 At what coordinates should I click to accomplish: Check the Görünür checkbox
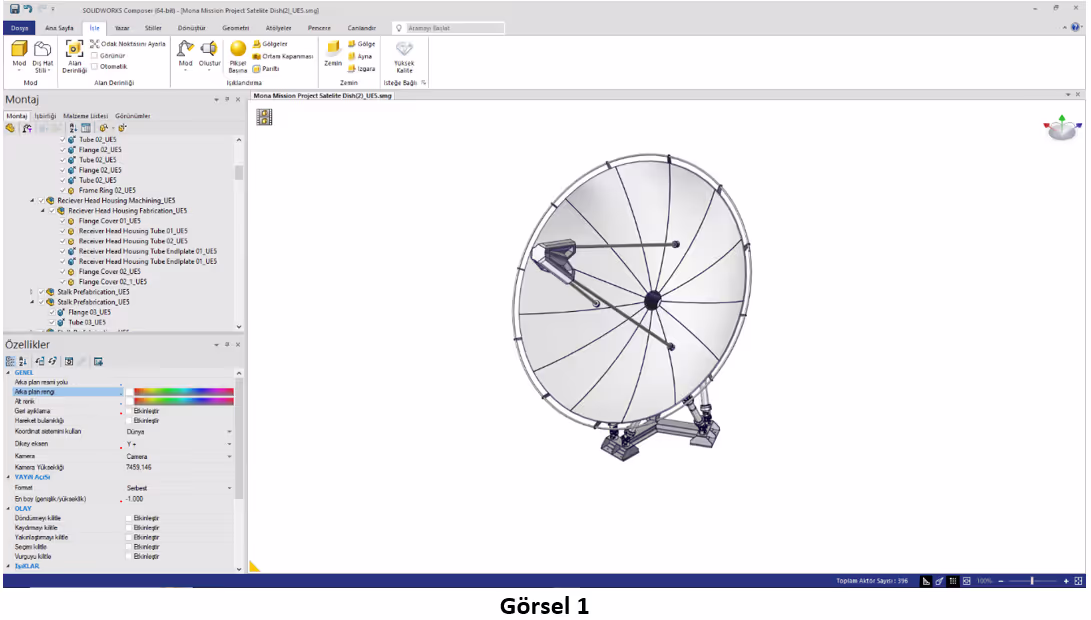click(x=95, y=56)
